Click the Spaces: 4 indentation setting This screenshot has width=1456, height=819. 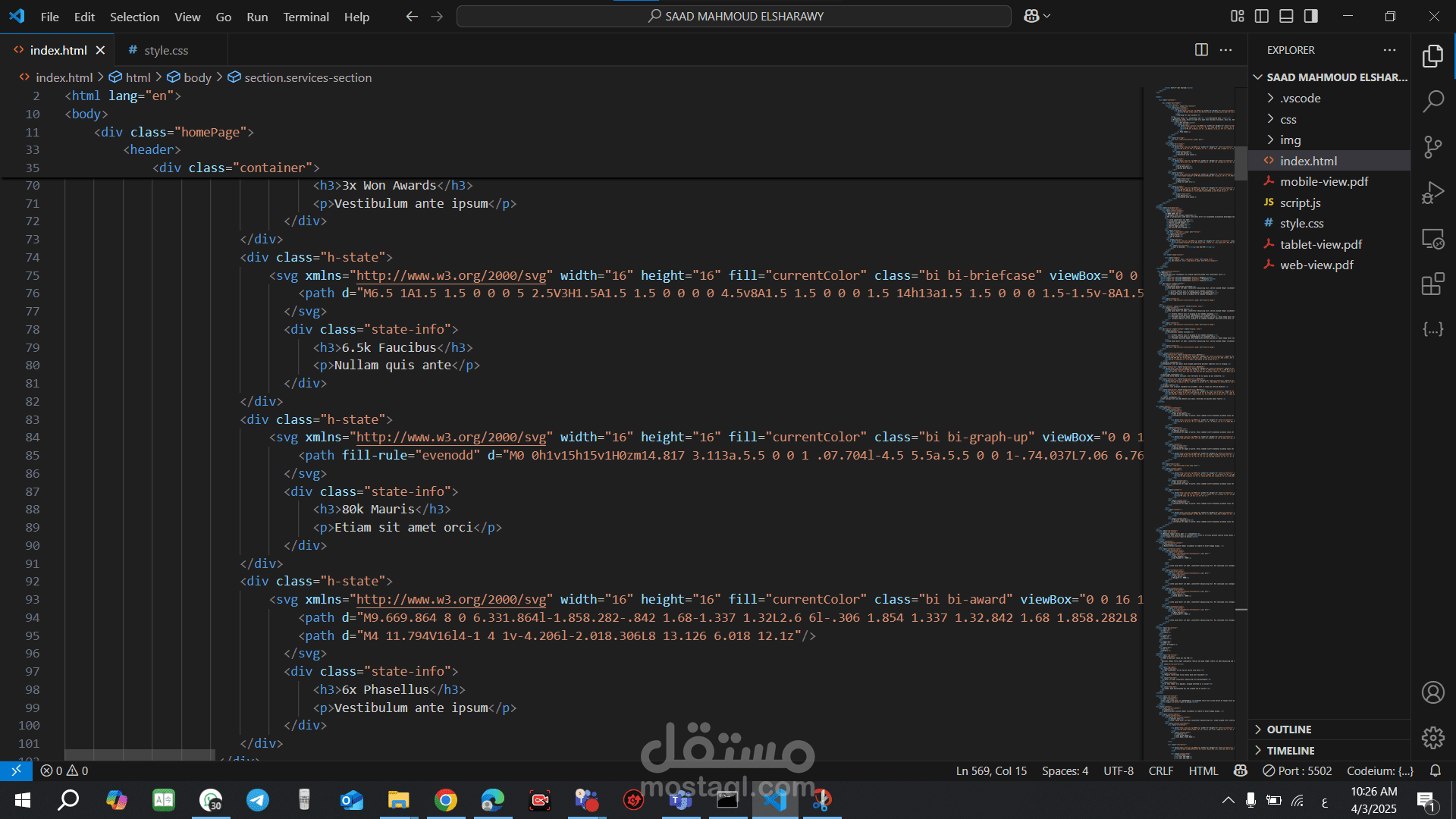(1065, 770)
